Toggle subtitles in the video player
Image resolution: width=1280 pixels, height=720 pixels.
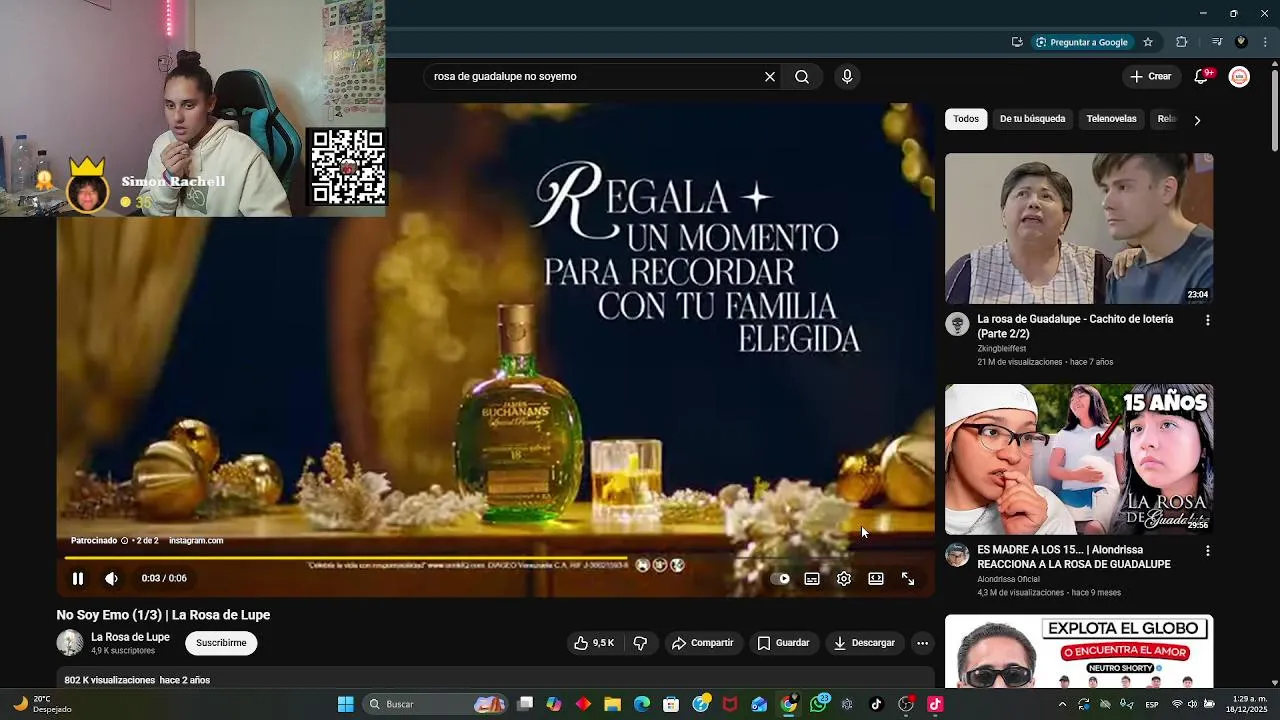(x=812, y=578)
